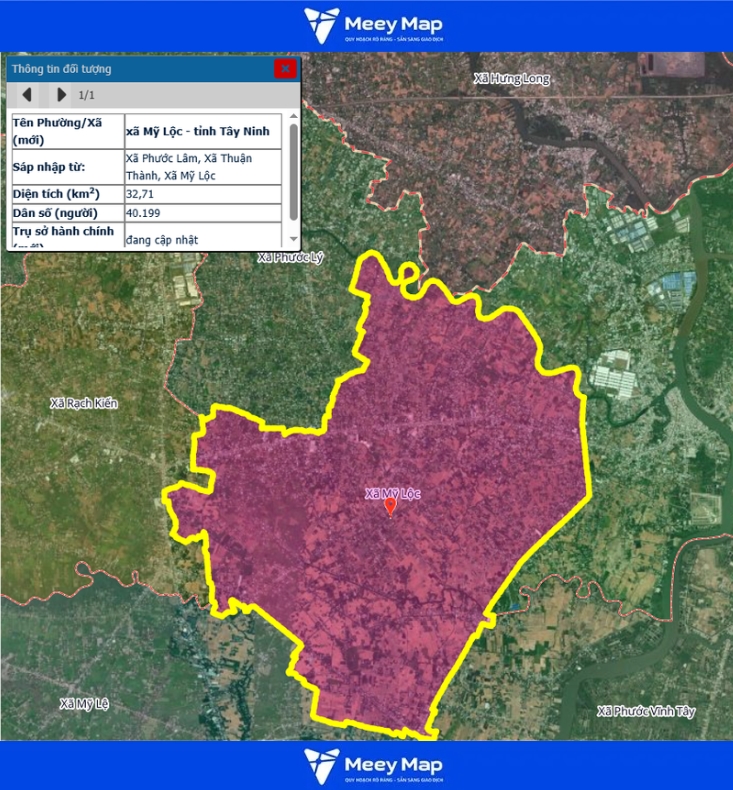
Task: Click the 'Thông tin đối tượng' panel title bar
Action: [x=140, y=69]
